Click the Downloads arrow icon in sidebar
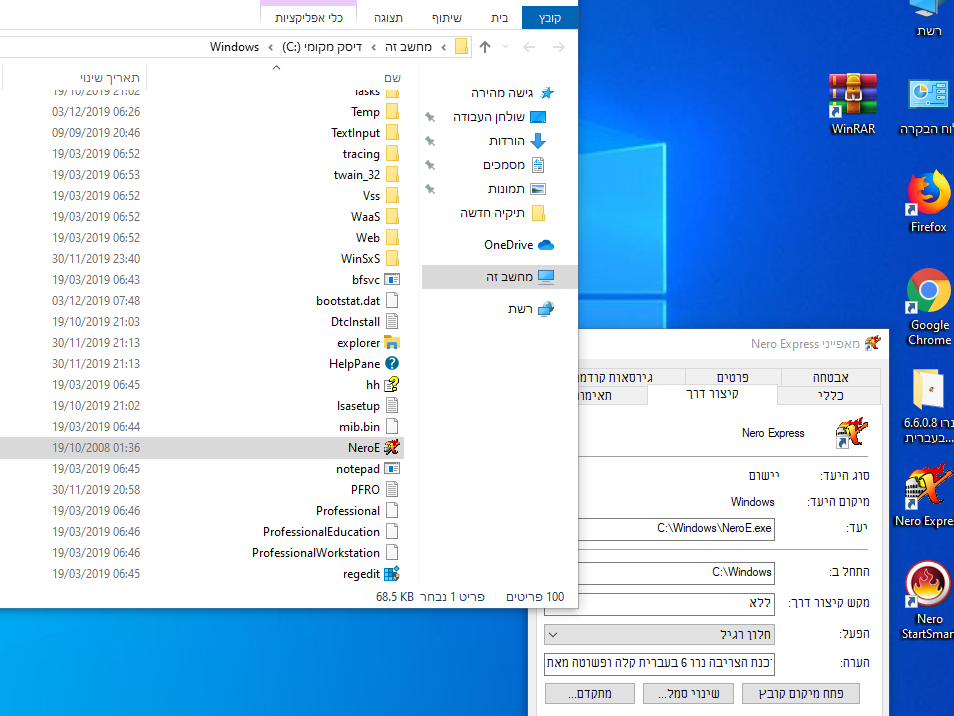Screen dimensions: 954x716 click(x=538, y=141)
